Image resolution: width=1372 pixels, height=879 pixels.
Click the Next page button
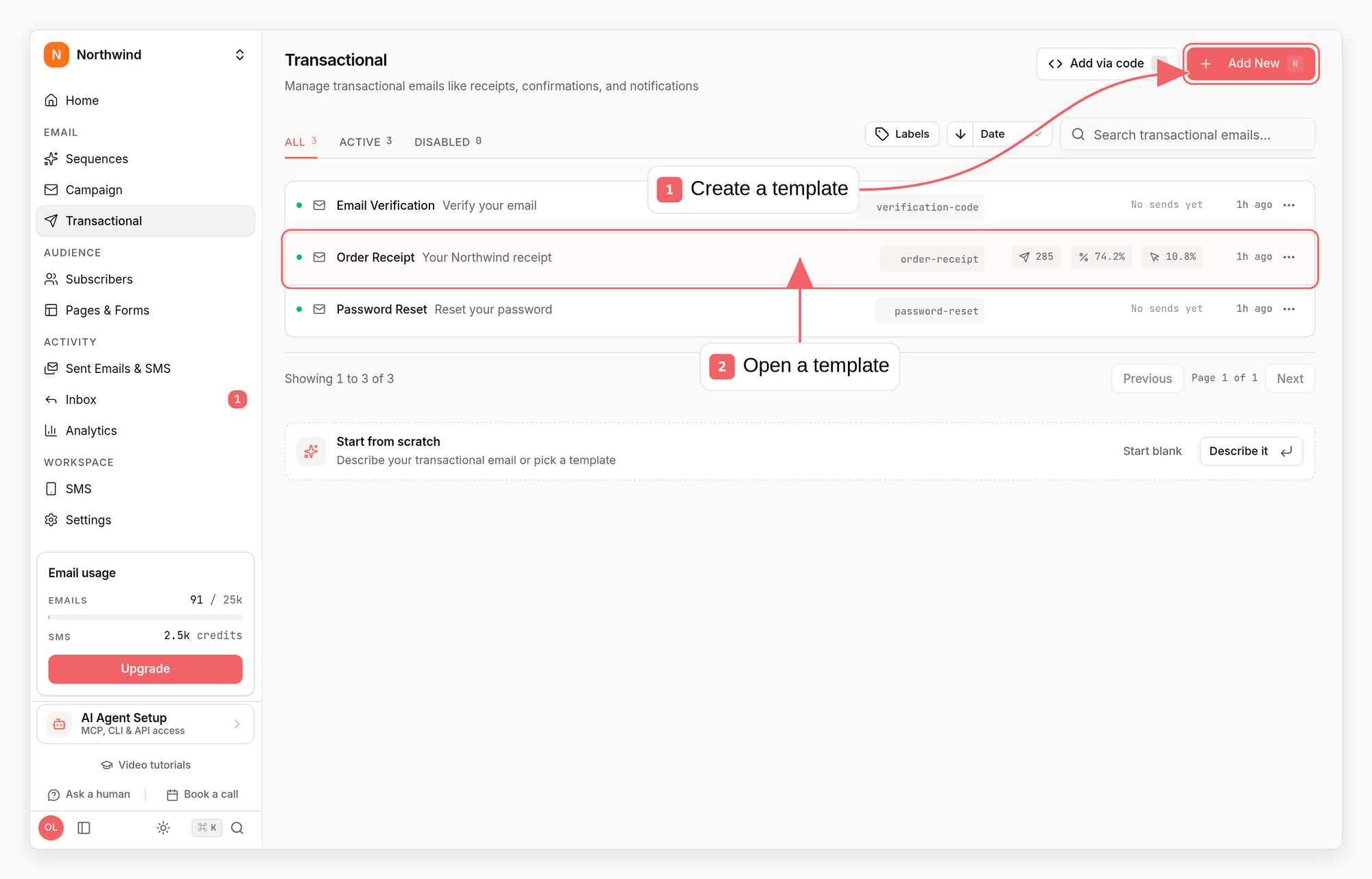click(x=1290, y=378)
